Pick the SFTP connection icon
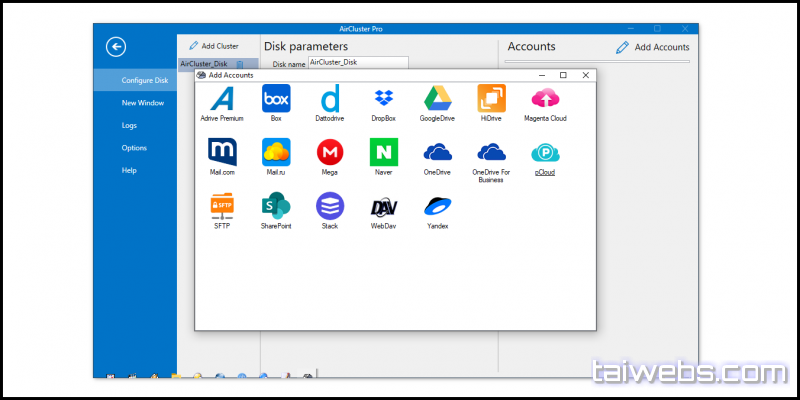This screenshot has height=400, width=800. [x=221, y=206]
